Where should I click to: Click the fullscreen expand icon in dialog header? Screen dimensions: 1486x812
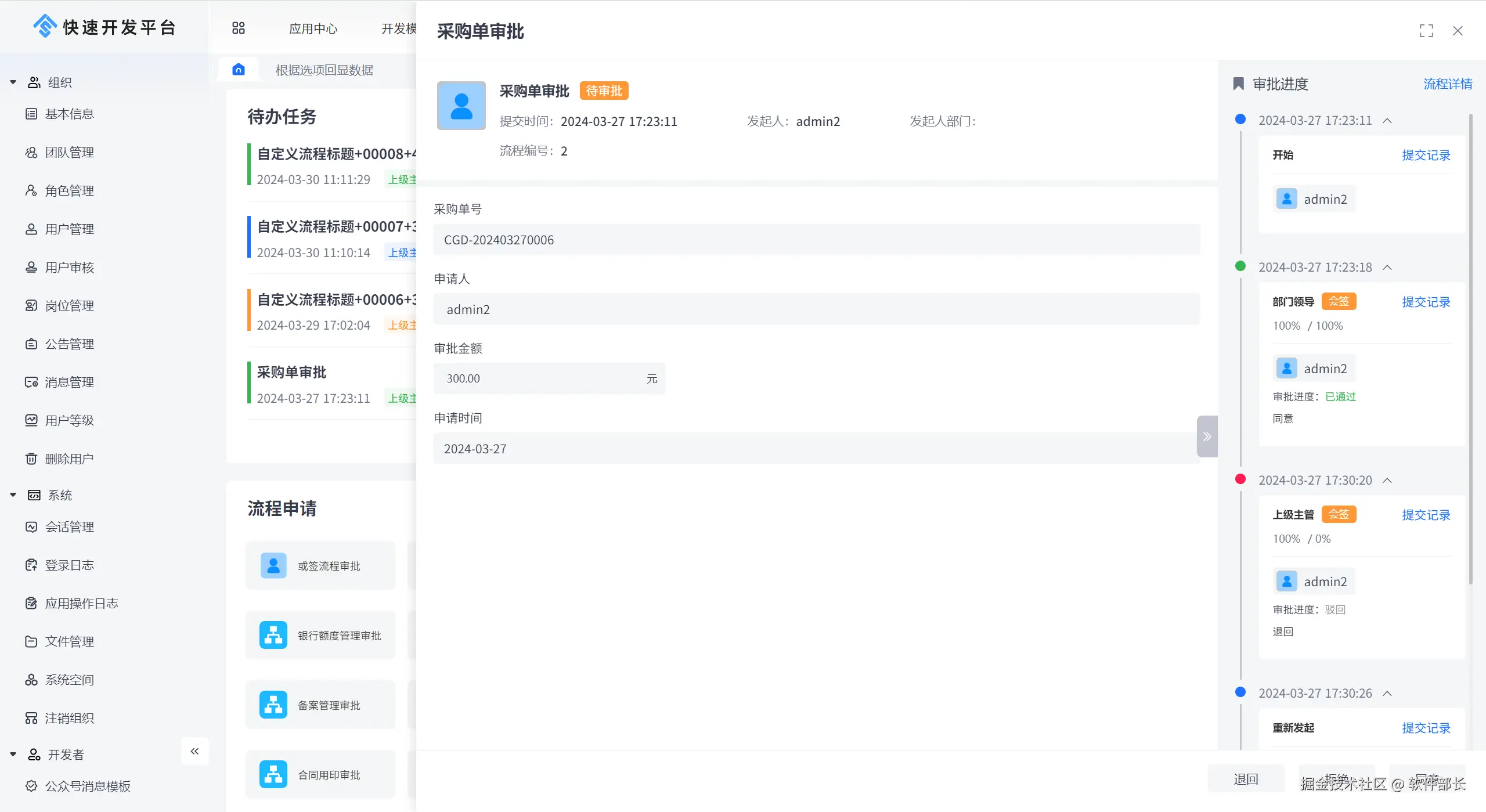coord(1426,31)
